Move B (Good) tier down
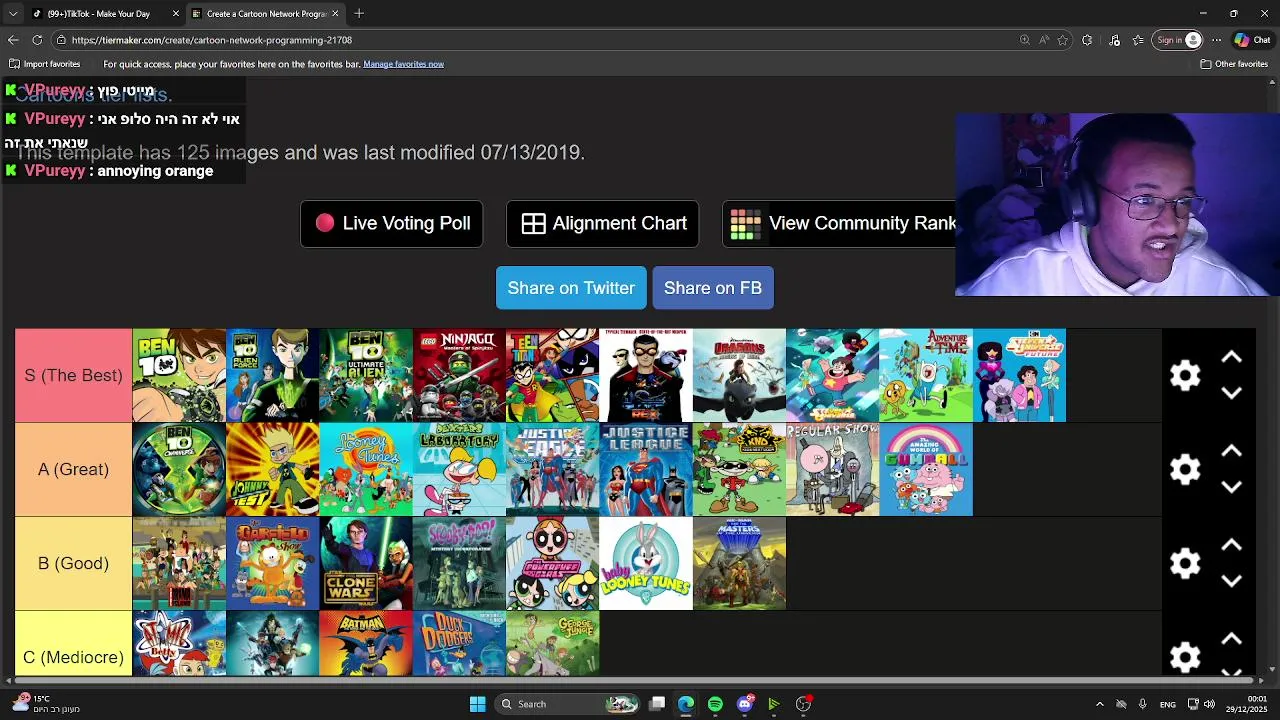1280x720 pixels. (x=1232, y=581)
